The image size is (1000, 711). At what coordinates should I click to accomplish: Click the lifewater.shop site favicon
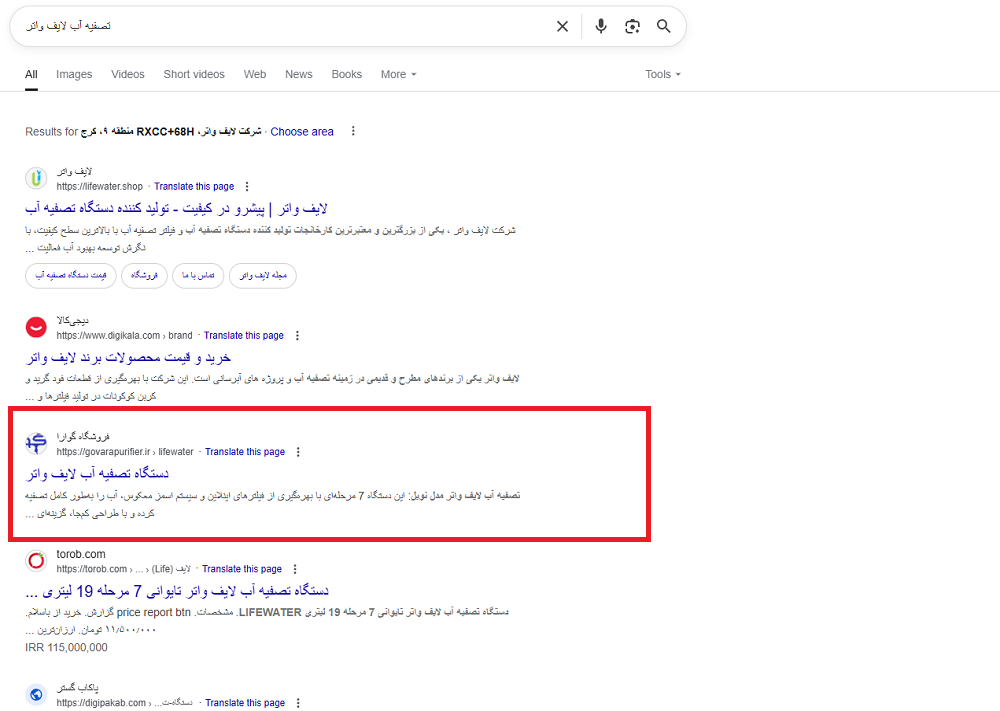[36, 179]
